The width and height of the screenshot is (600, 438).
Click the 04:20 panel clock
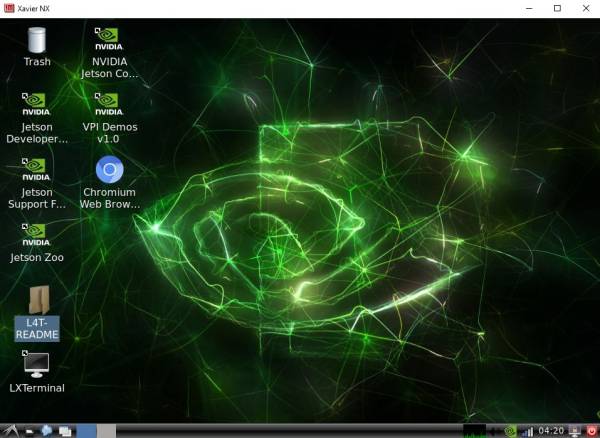pyautogui.click(x=551, y=431)
